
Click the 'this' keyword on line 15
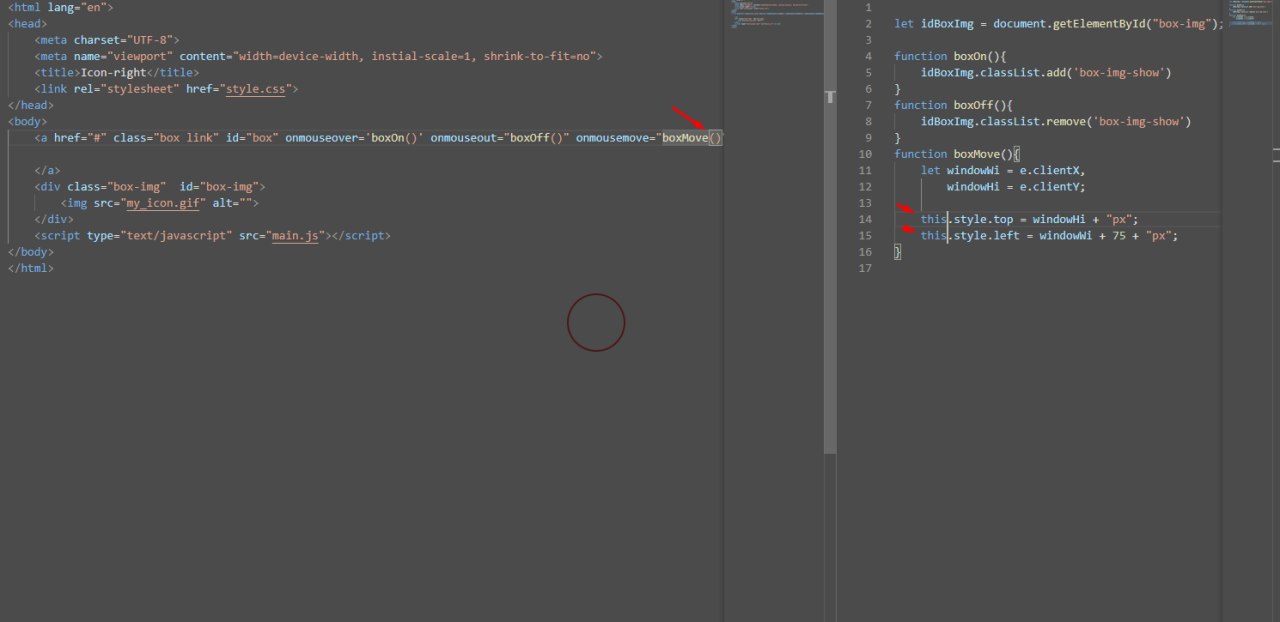(934, 236)
